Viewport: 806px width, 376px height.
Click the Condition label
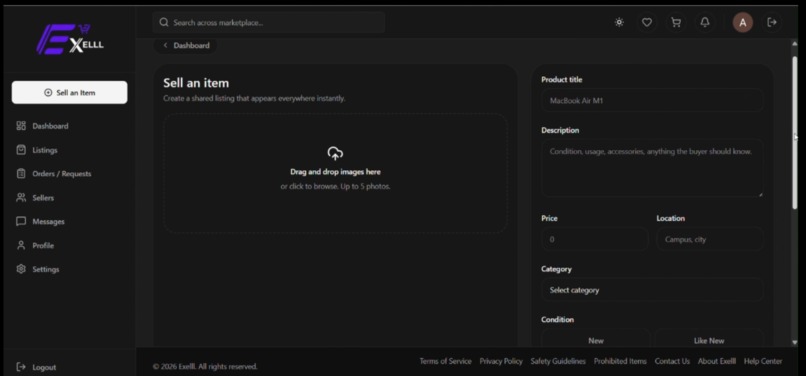point(557,319)
